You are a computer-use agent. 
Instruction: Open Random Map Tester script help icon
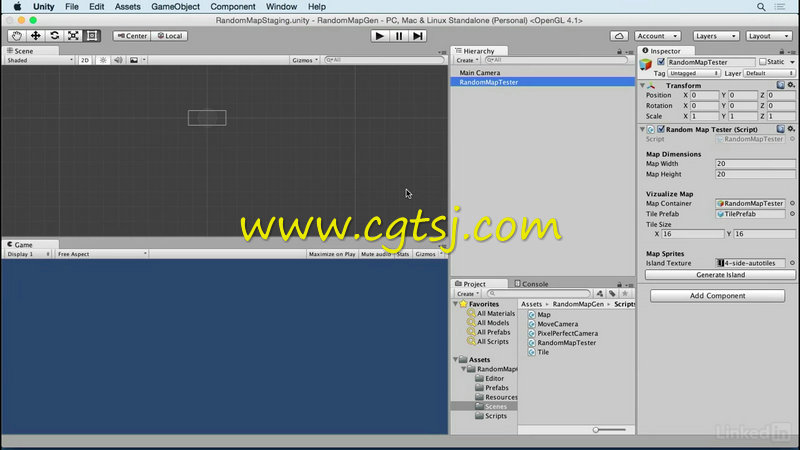coord(781,129)
